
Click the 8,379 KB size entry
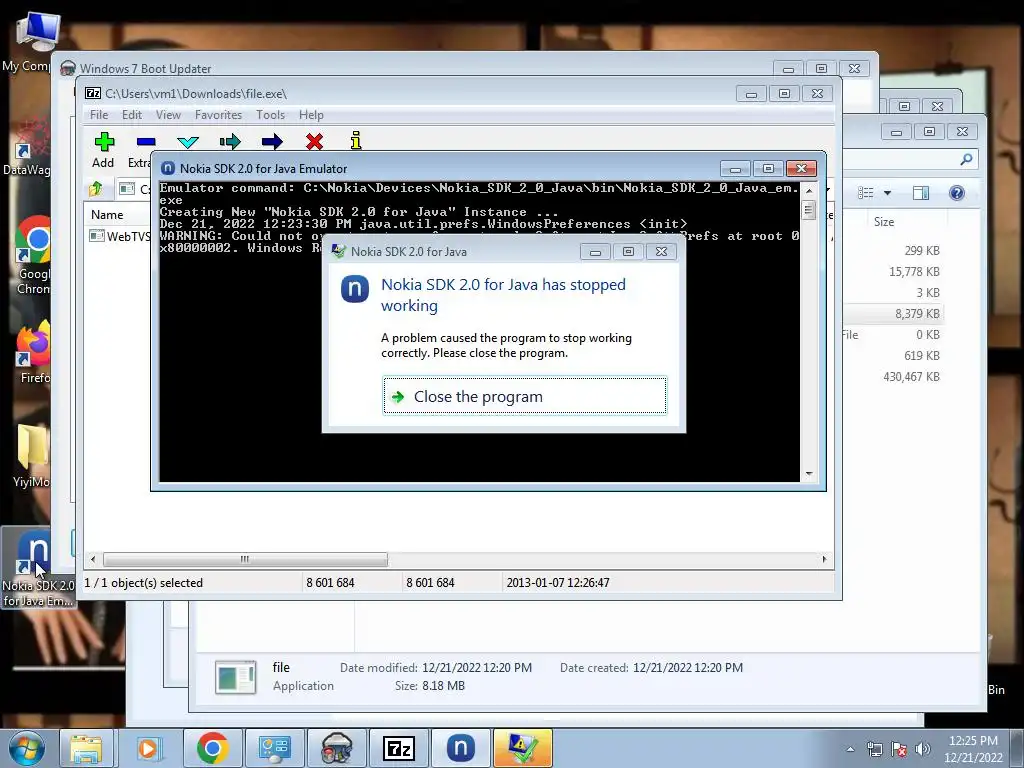(x=917, y=313)
